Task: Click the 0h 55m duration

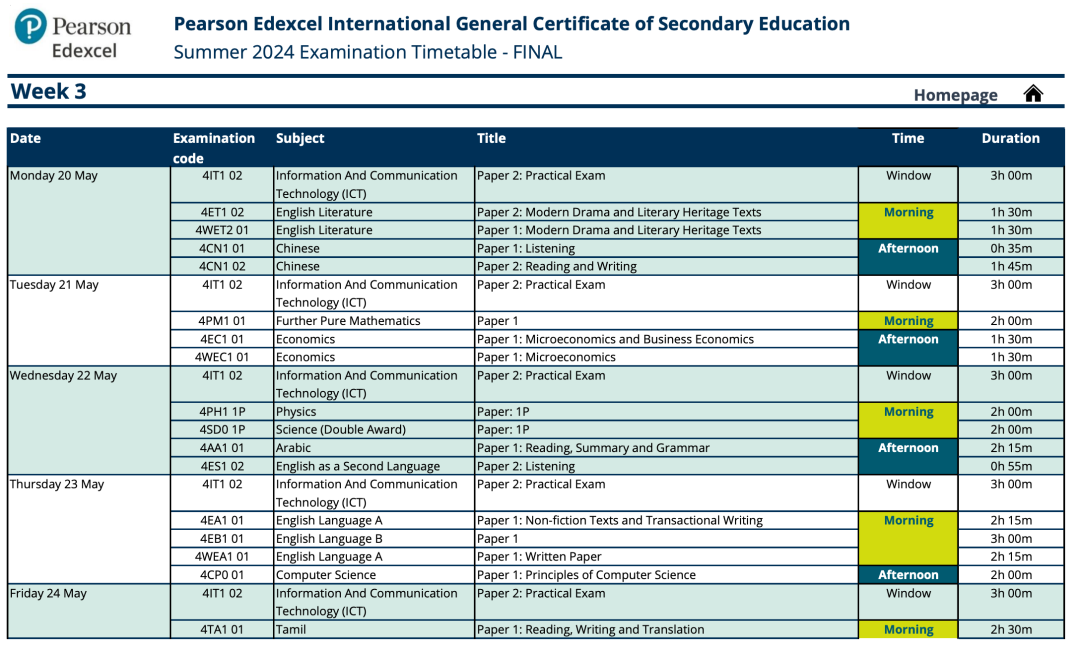Action: pos(1011,466)
